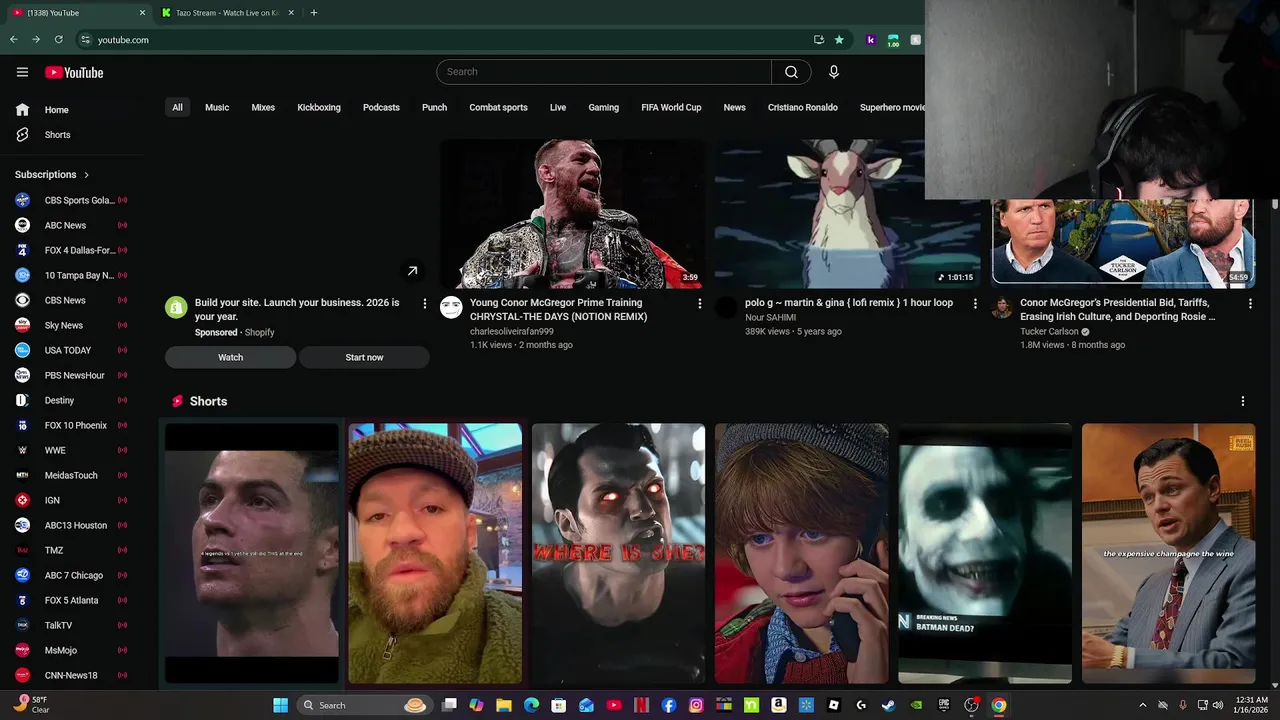
Task: Open taskbar clock showing 12:31 AM
Action: click(x=1250, y=705)
